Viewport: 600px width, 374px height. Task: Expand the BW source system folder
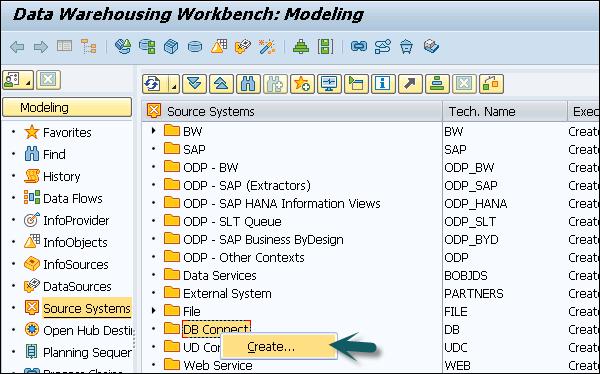tap(153, 131)
